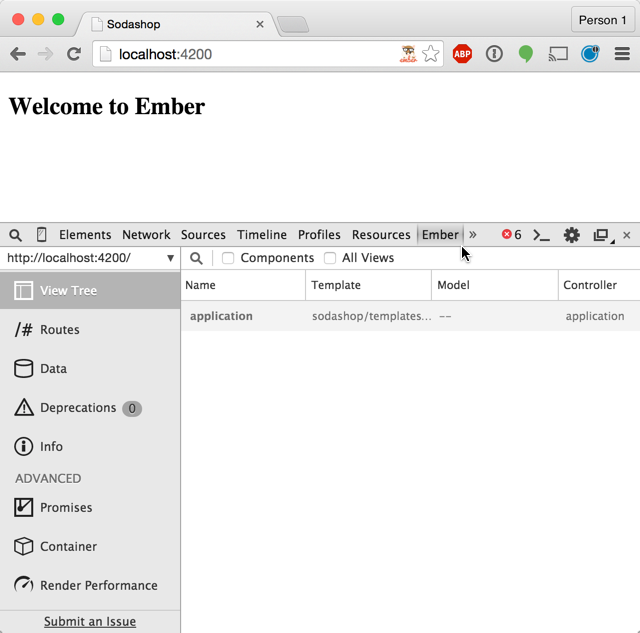Click the sodashop/templates... template cell
Image resolution: width=640 pixels, height=633 pixels.
pos(371,316)
